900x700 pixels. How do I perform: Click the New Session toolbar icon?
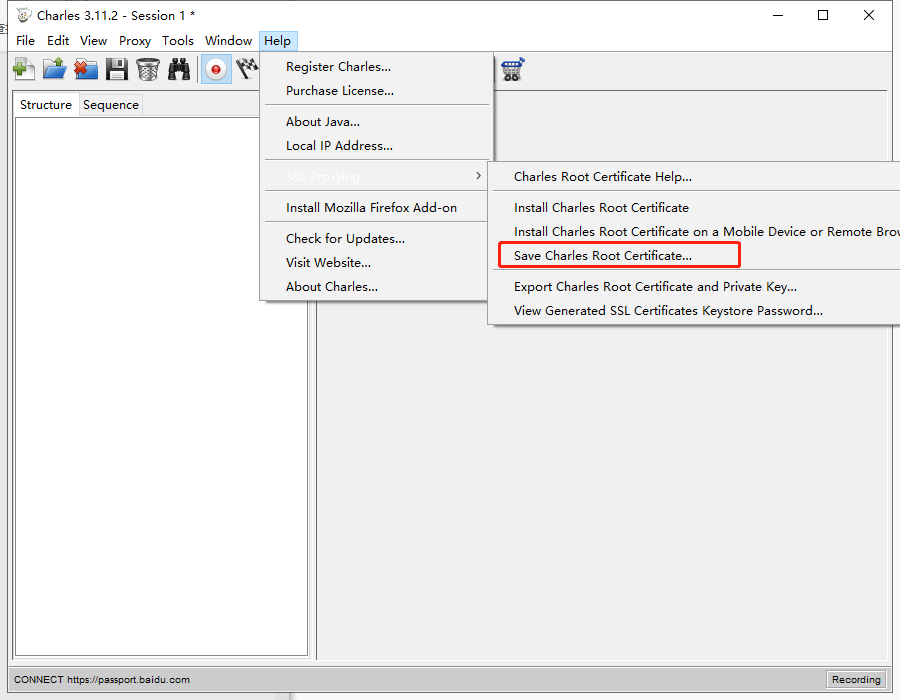[24, 69]
